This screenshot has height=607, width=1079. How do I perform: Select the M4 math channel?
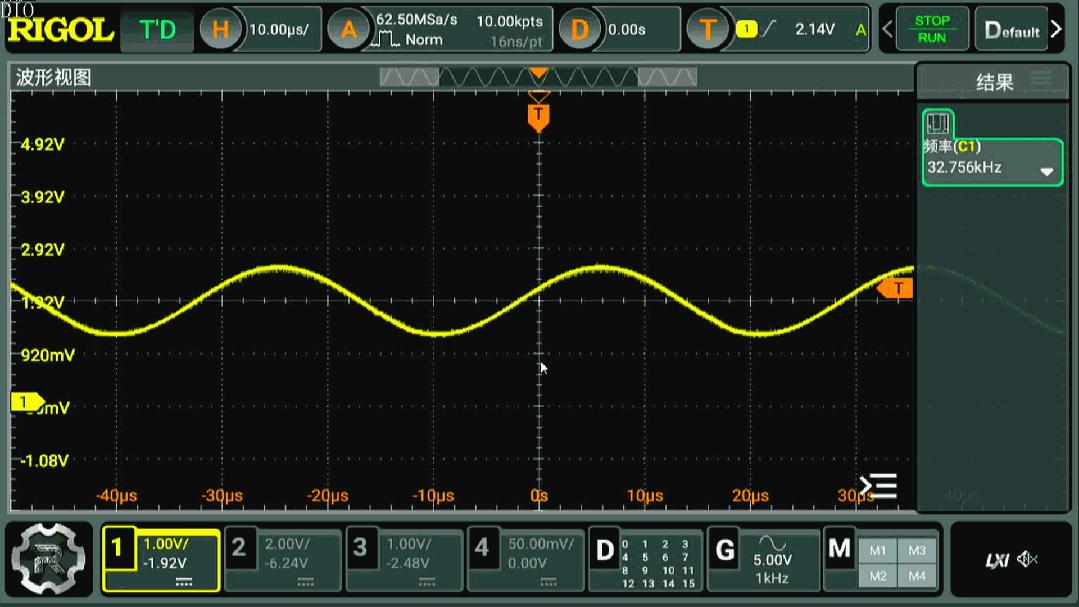(917, 576)
